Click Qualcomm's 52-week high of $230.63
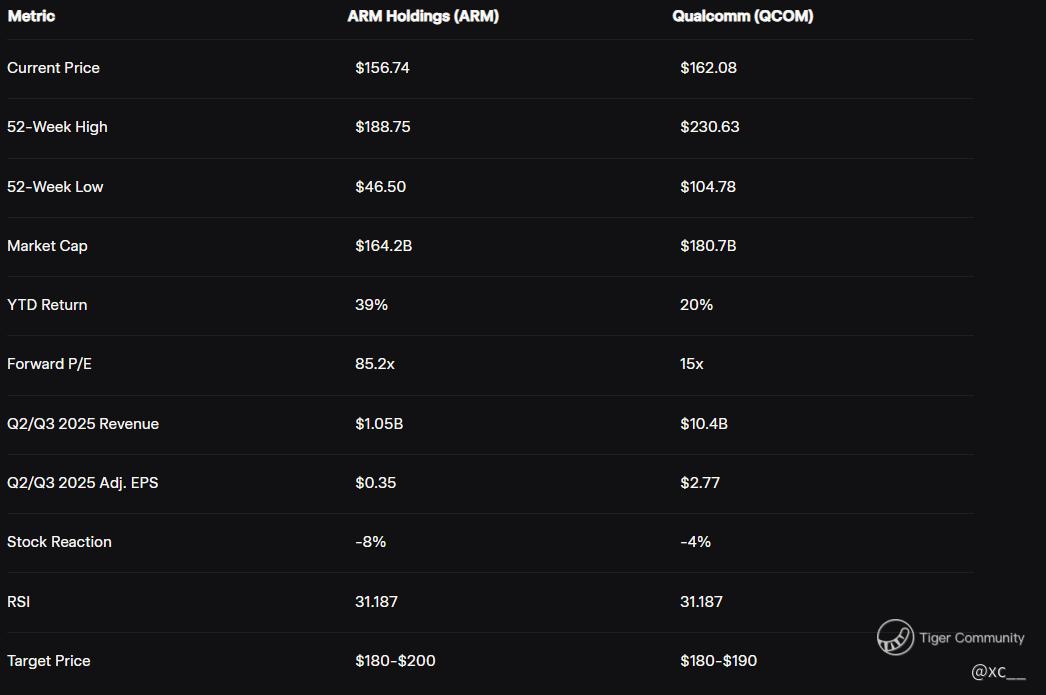 pyautogui.click(x=709, y=127)
